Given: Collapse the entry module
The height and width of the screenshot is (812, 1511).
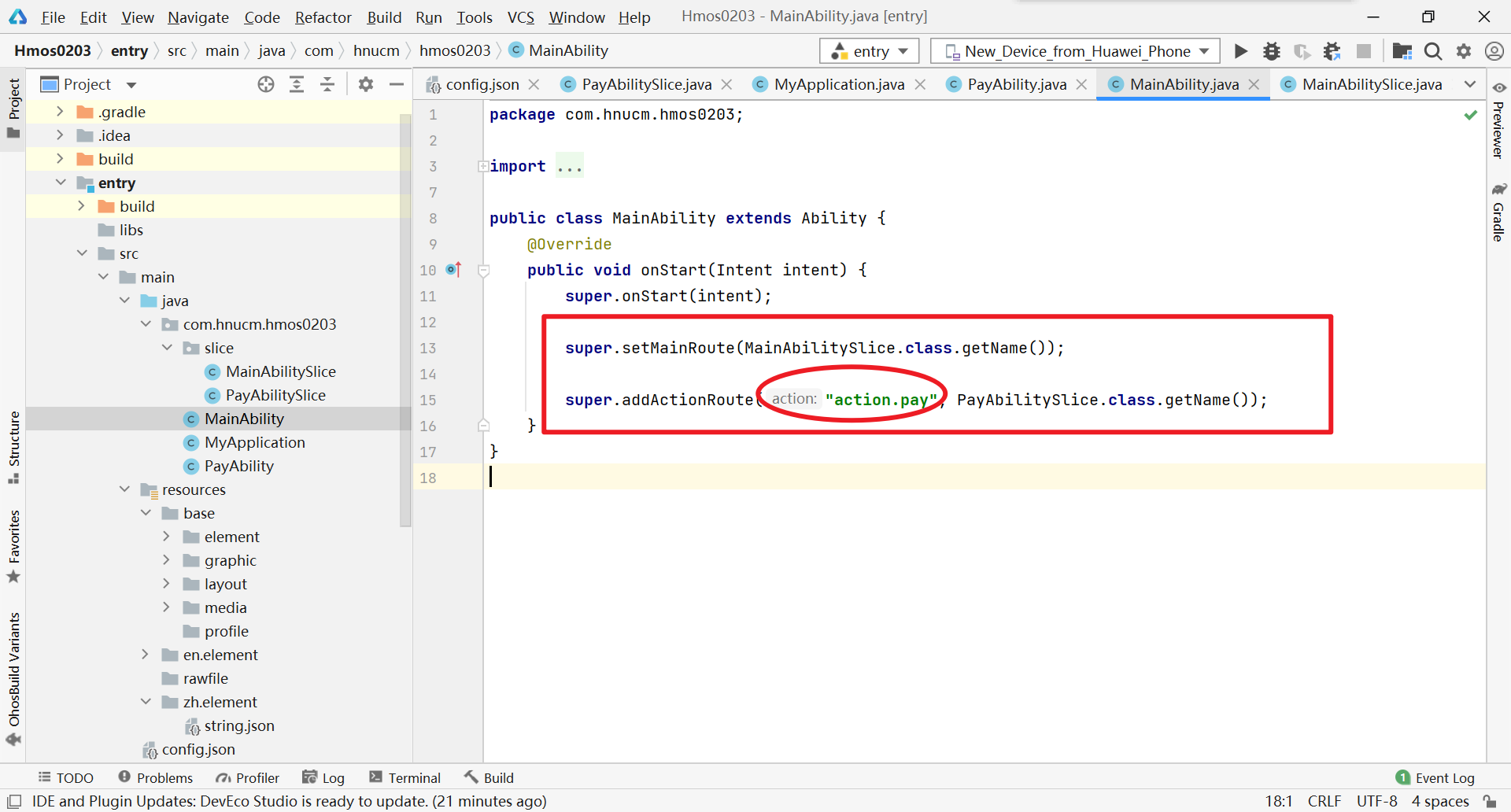Looking at the screenshot, I should pos(60,183).
